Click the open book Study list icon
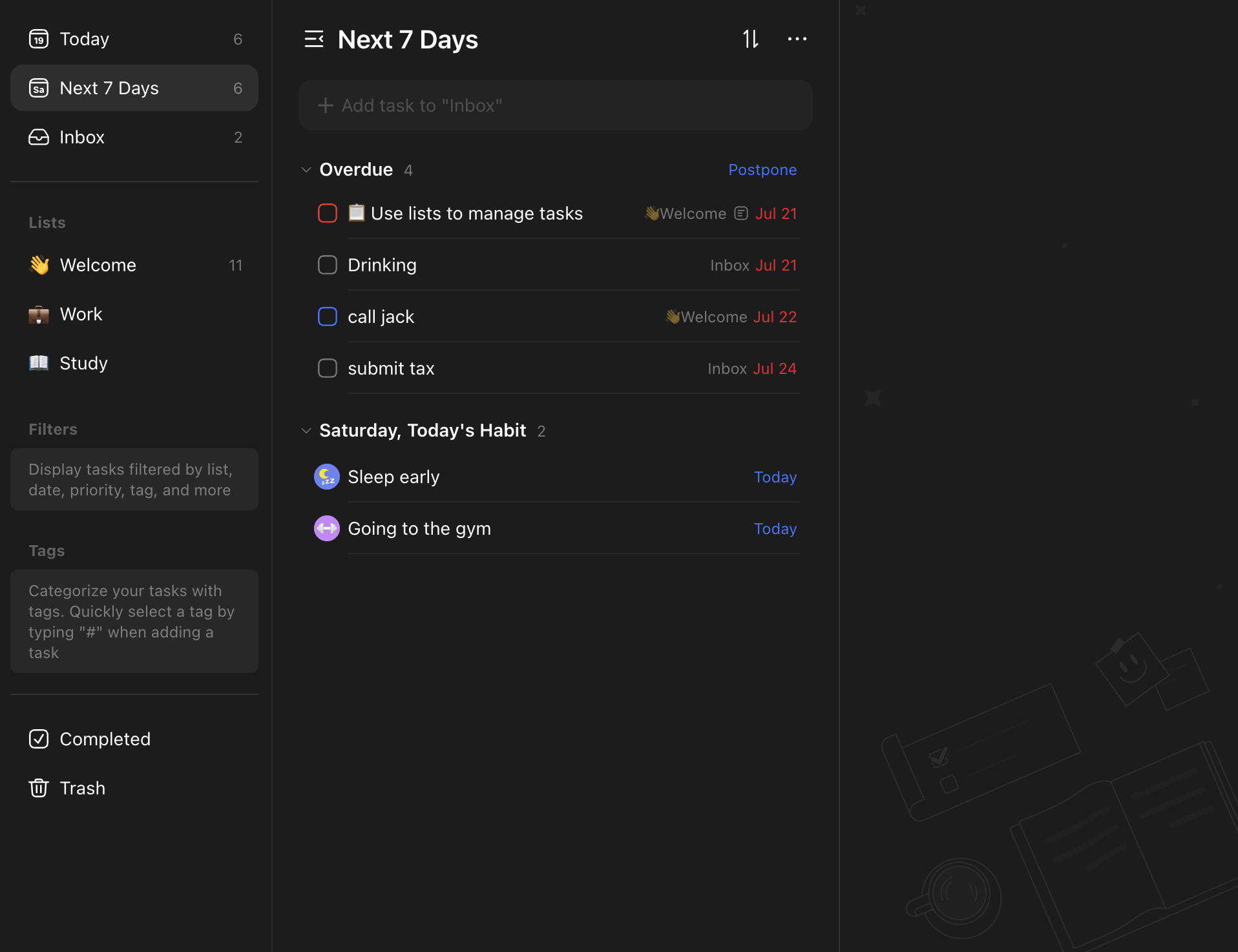 [39, 363]
